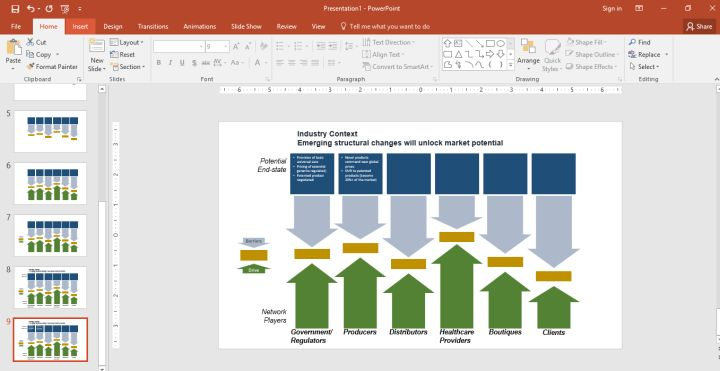Open Shape Outline color options
The height and width of the screenshot is (371, 720).
592,54
